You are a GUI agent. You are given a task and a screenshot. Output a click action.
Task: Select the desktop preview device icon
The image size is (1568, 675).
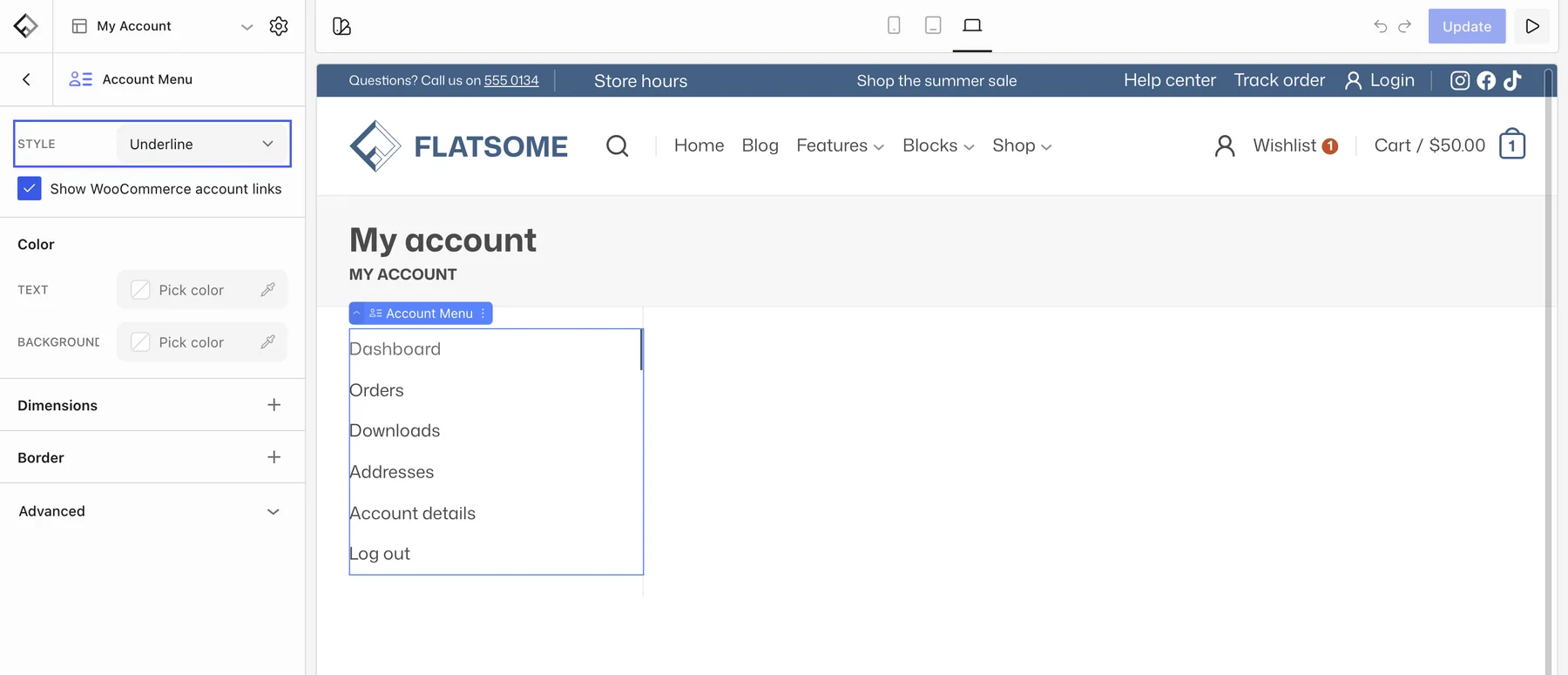[x=972, y=25]
